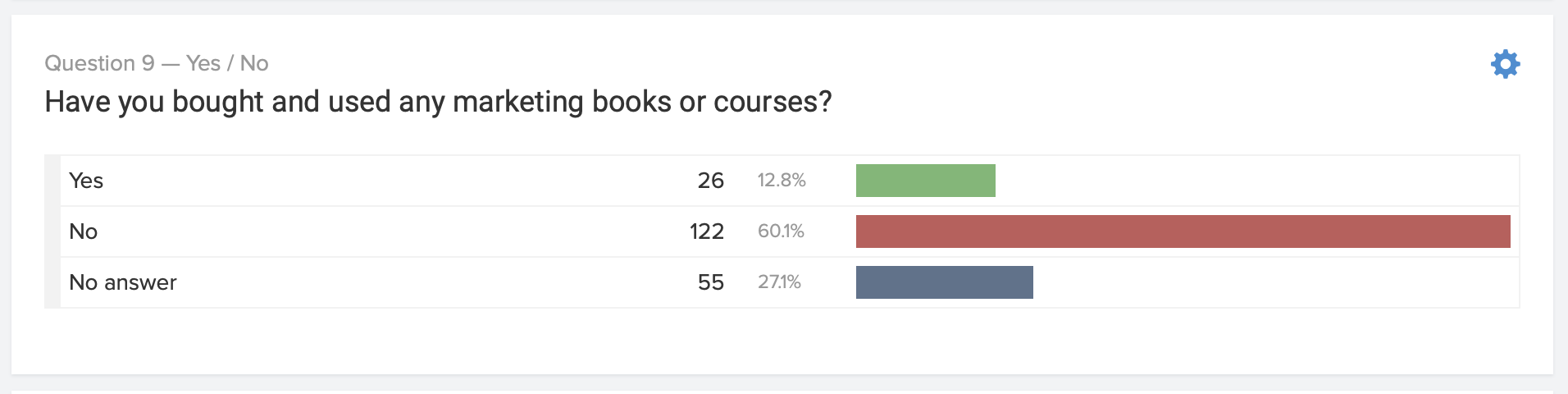Click the Yes count of 26

[x=710, y=181]
